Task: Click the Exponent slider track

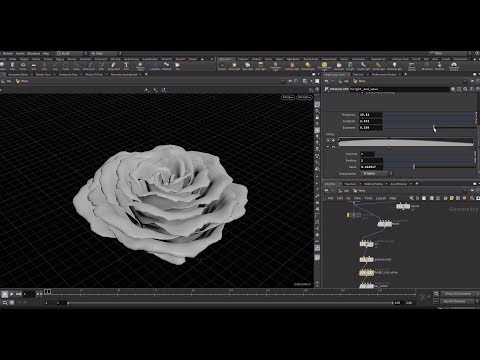Action: 429,128
